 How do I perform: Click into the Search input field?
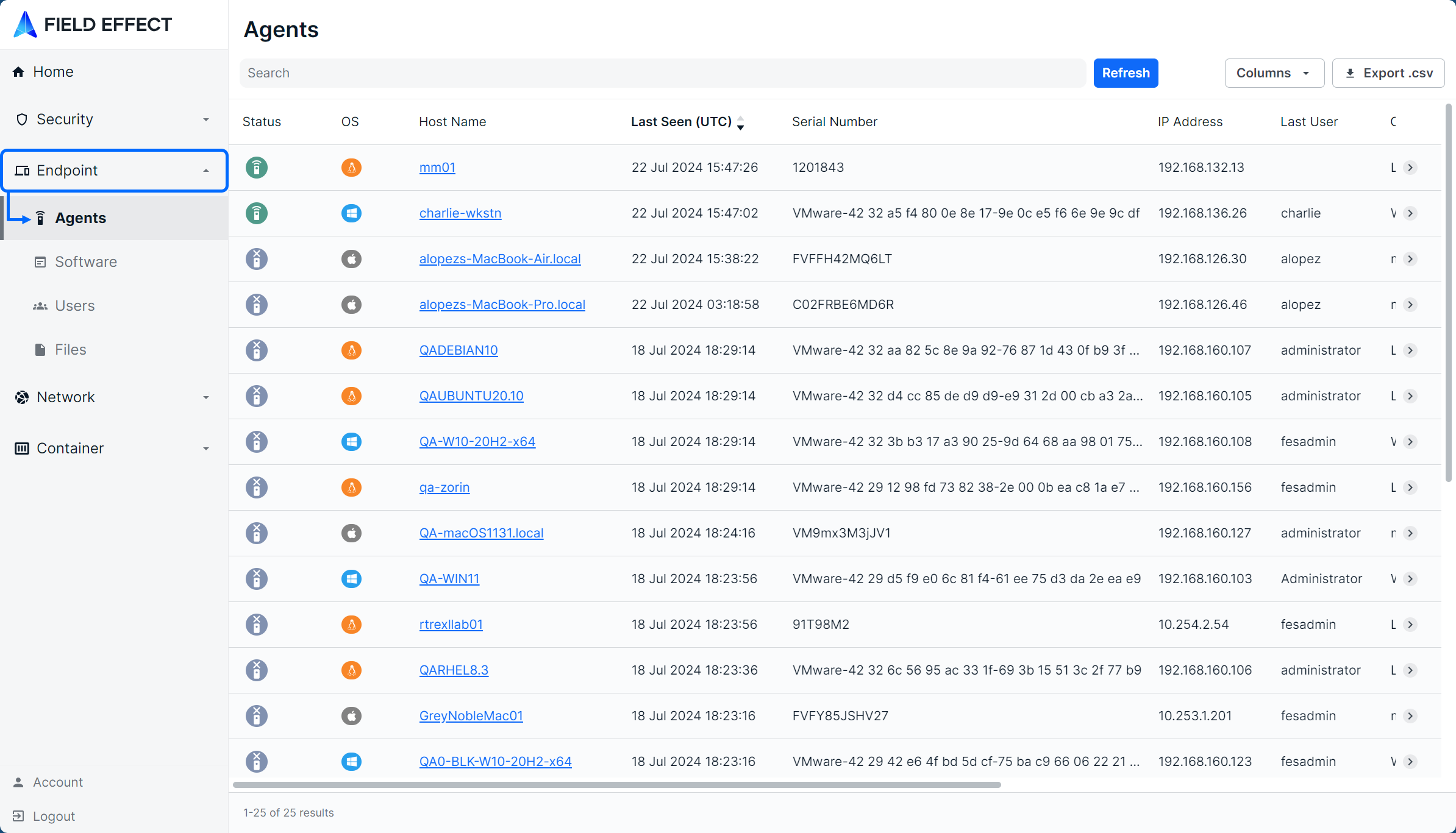point(662,73)
